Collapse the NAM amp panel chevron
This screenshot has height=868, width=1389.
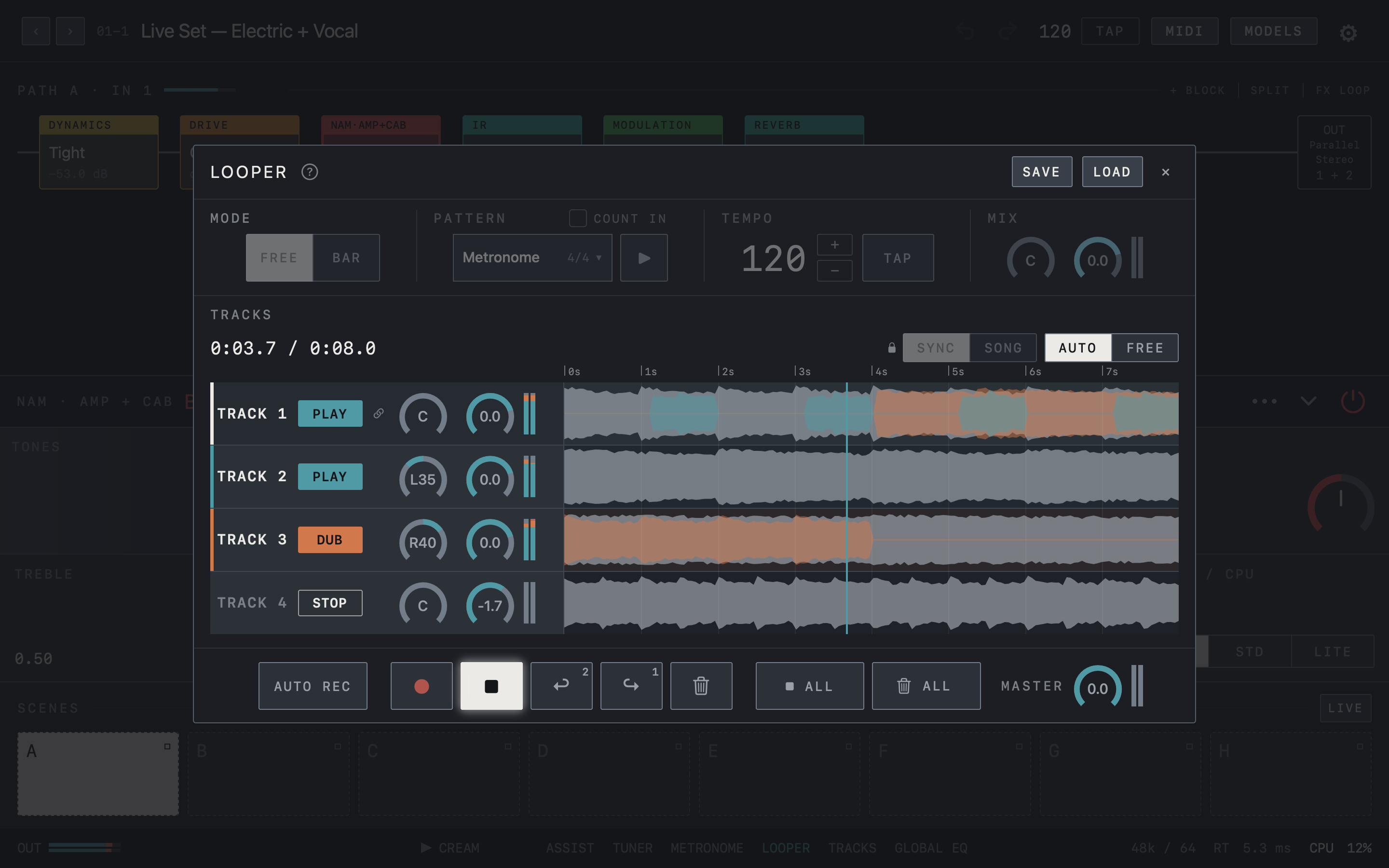1308,401
